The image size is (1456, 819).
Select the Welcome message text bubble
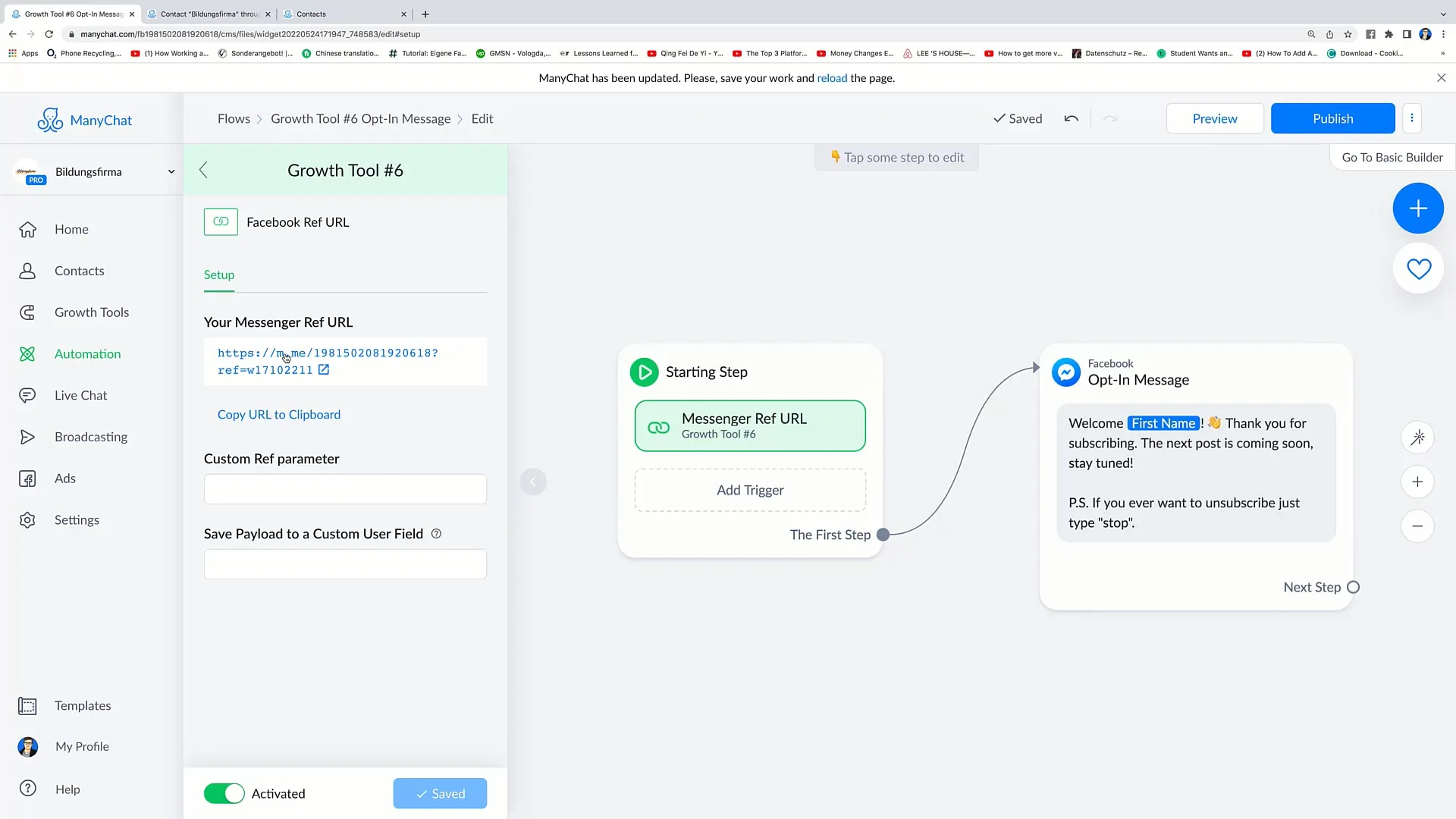pos(1196,473)
